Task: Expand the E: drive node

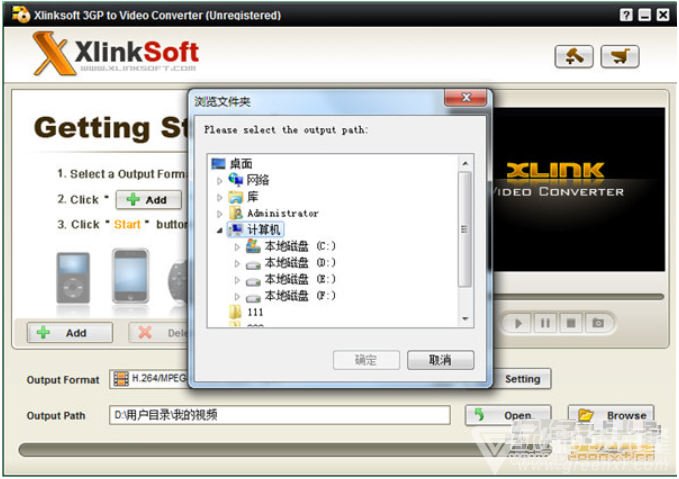Action: coord(237,280)
